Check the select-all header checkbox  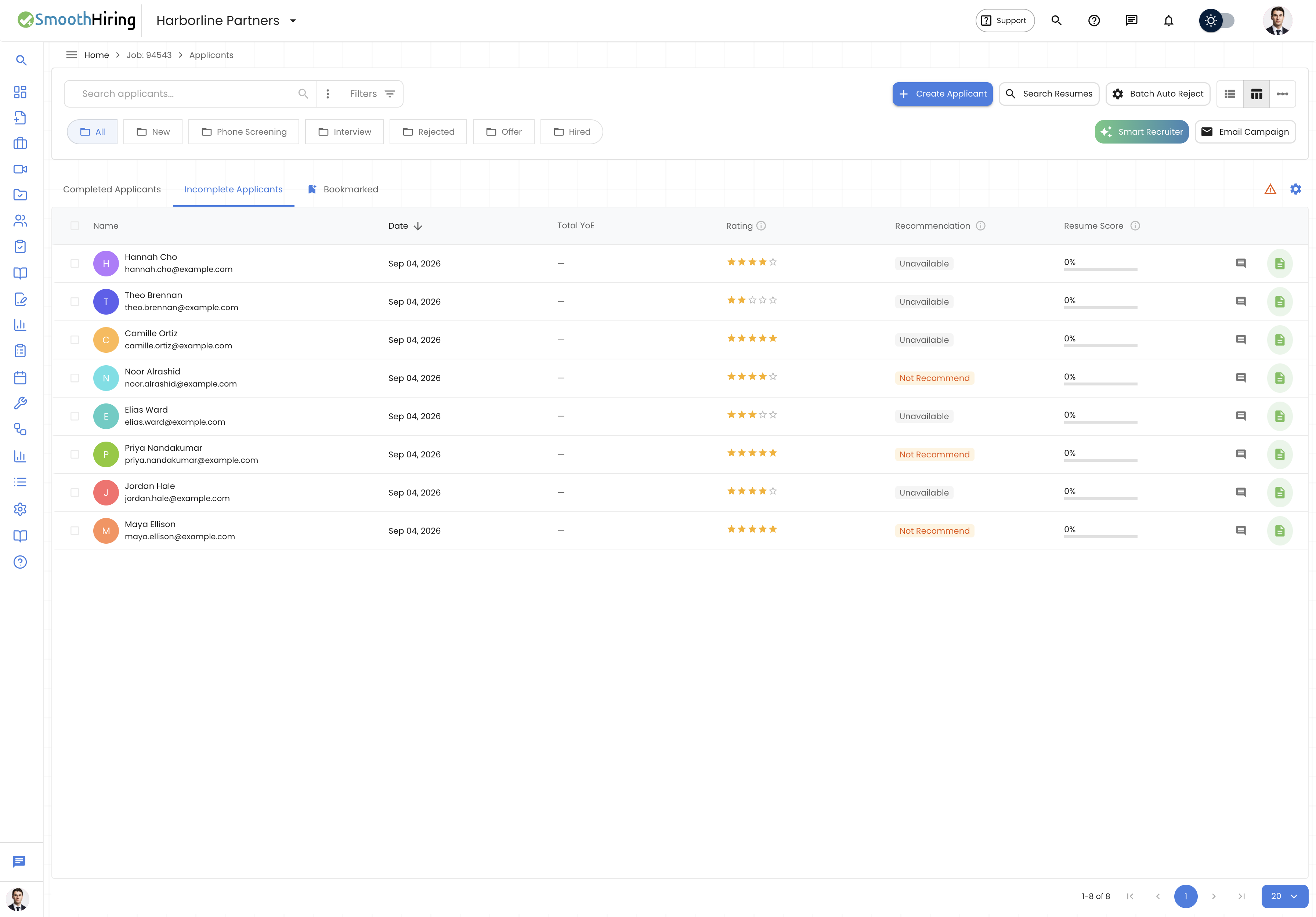[x=75, y=226]
